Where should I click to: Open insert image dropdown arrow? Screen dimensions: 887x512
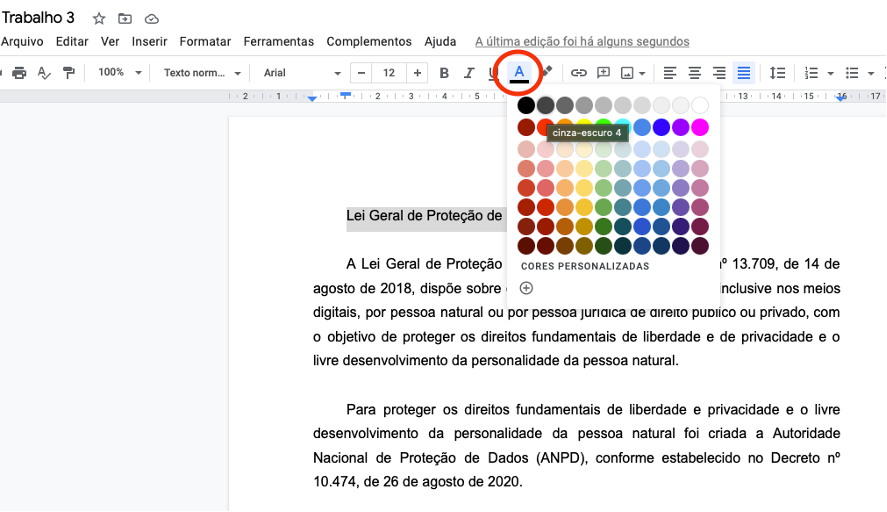(642, 73)
